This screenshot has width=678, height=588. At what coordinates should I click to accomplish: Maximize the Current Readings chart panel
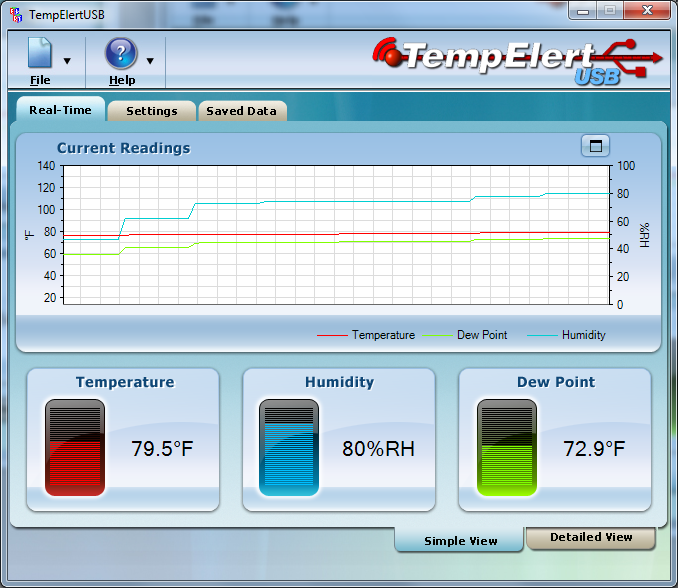coord(595,146)
